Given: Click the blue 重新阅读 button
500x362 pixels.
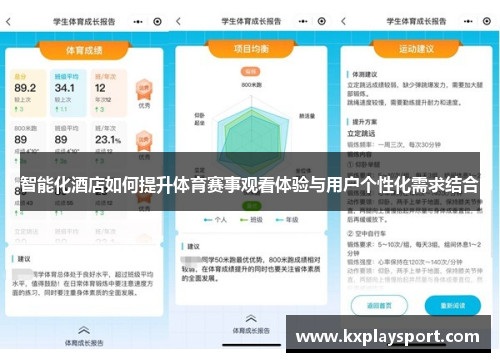Looking at the screenshot, I should [453, 305].
